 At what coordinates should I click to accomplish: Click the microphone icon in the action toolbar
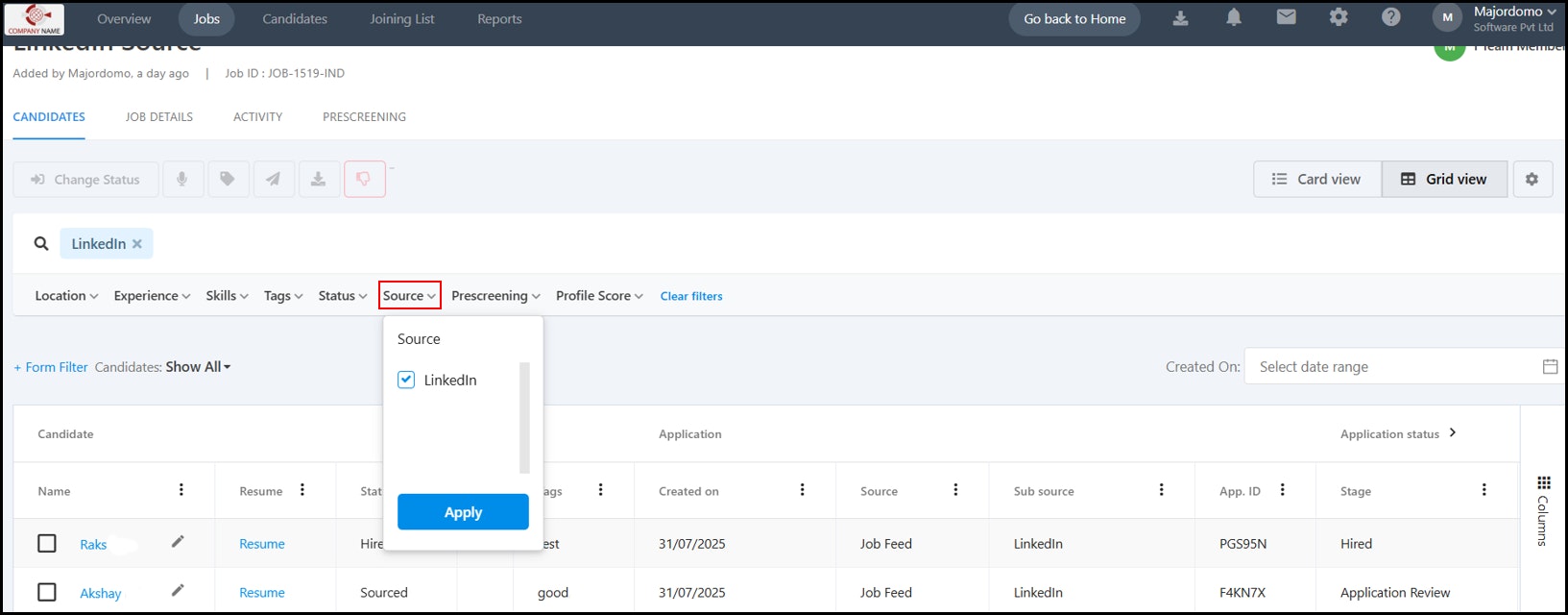tap(181, 180)
